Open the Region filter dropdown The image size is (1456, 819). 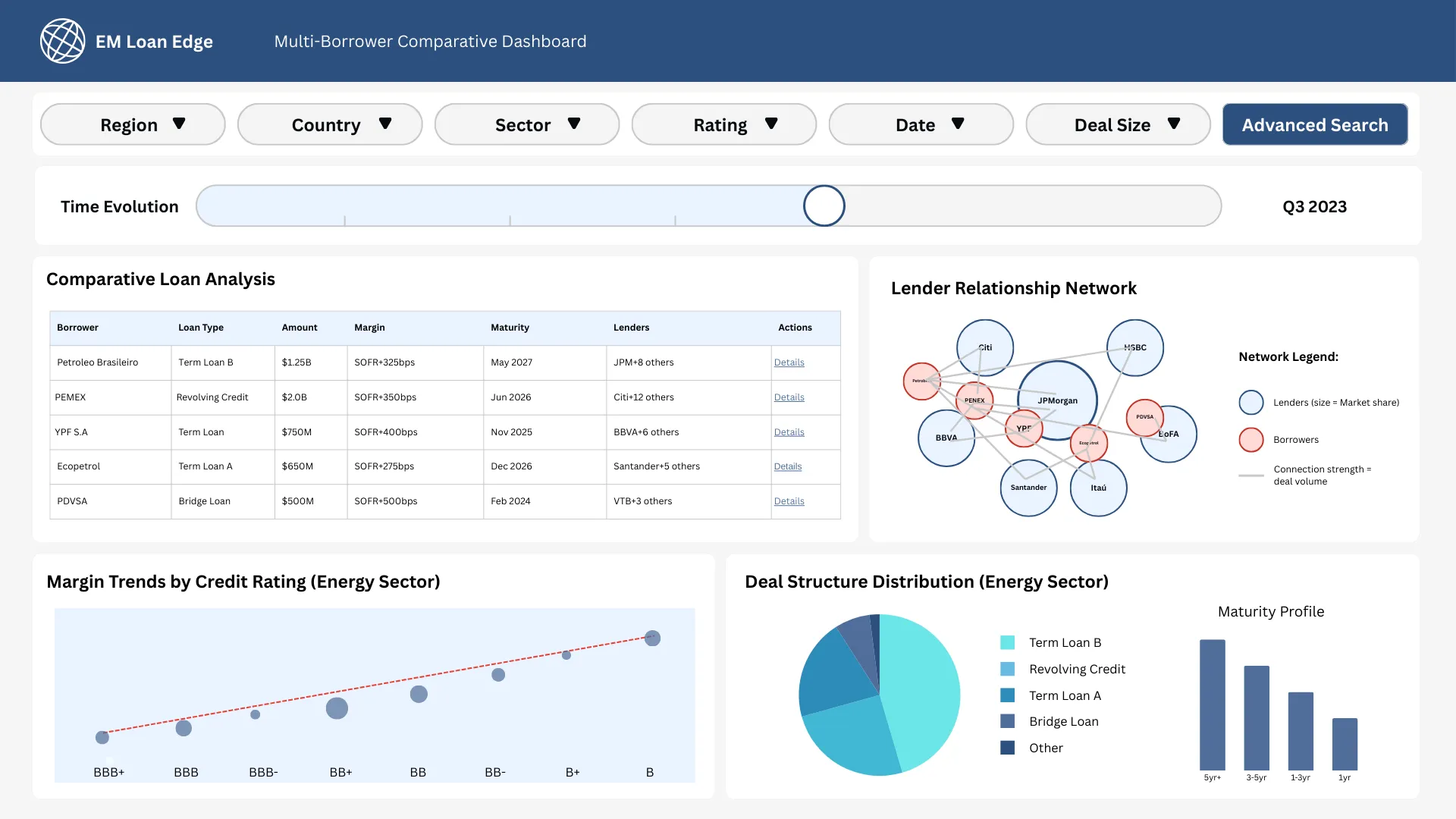coord(133,124)
